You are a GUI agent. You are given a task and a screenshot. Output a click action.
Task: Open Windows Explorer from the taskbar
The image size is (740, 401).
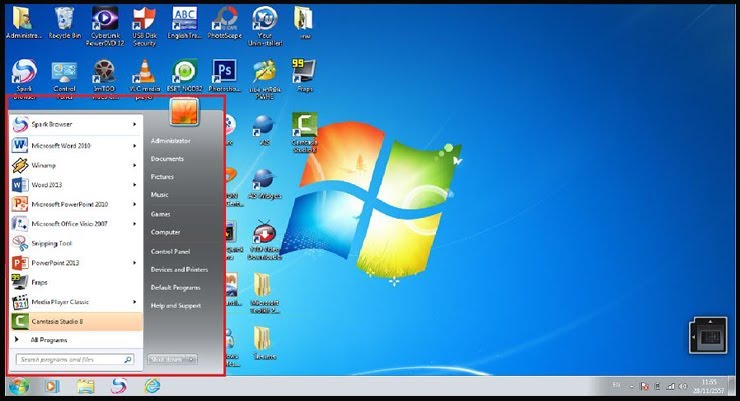pyautogui.click(x=85, y=385)
